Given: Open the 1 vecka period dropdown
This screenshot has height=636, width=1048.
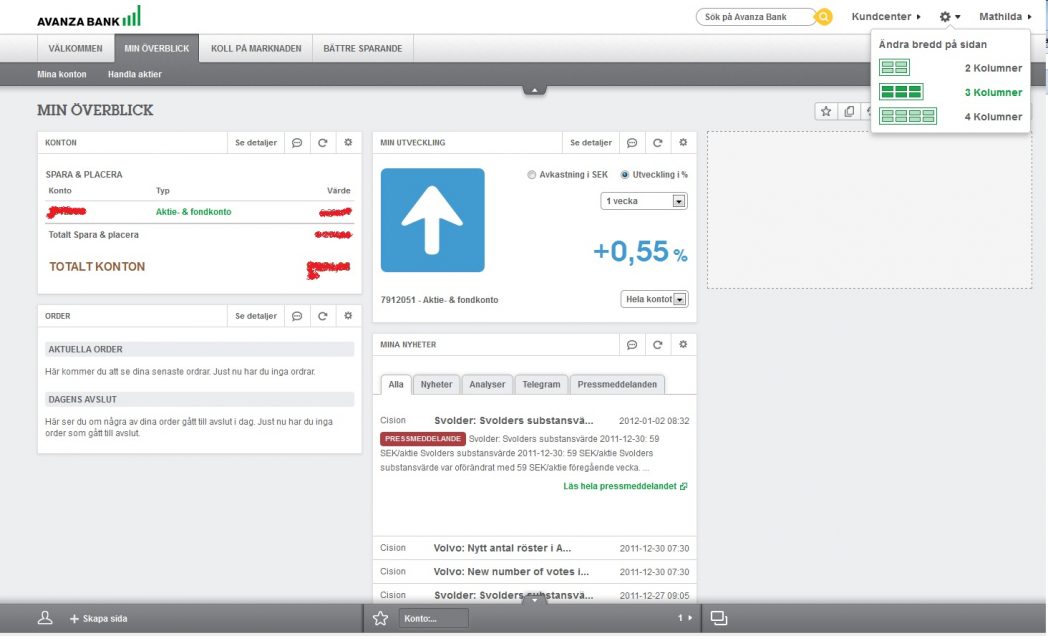Looking at the screenshot, I should click(644, 201).
